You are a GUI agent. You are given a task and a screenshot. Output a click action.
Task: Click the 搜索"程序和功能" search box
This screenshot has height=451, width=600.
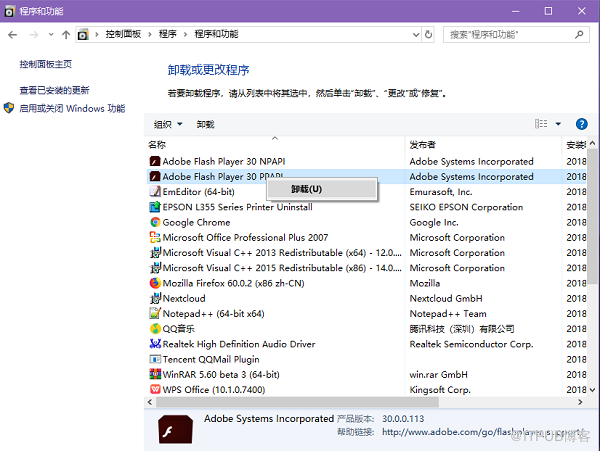click(508, 34)
